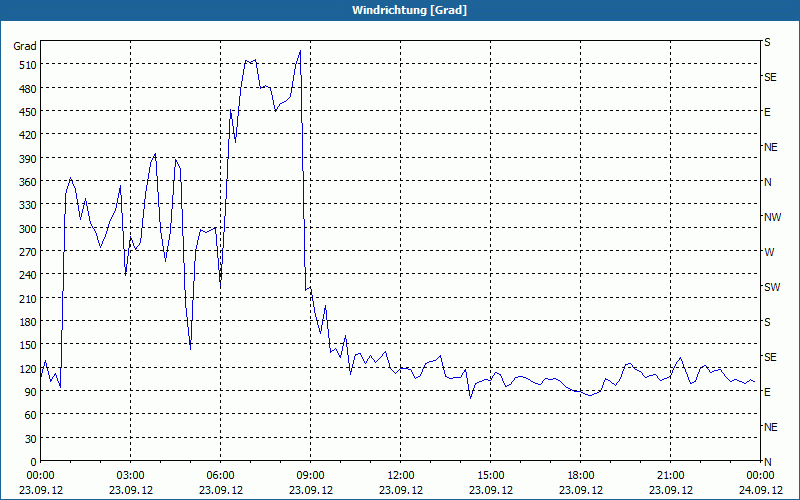Click the 23.09.12 date under 03:00
This screenshot has height=500, width=800.
[x=130, y=490]
